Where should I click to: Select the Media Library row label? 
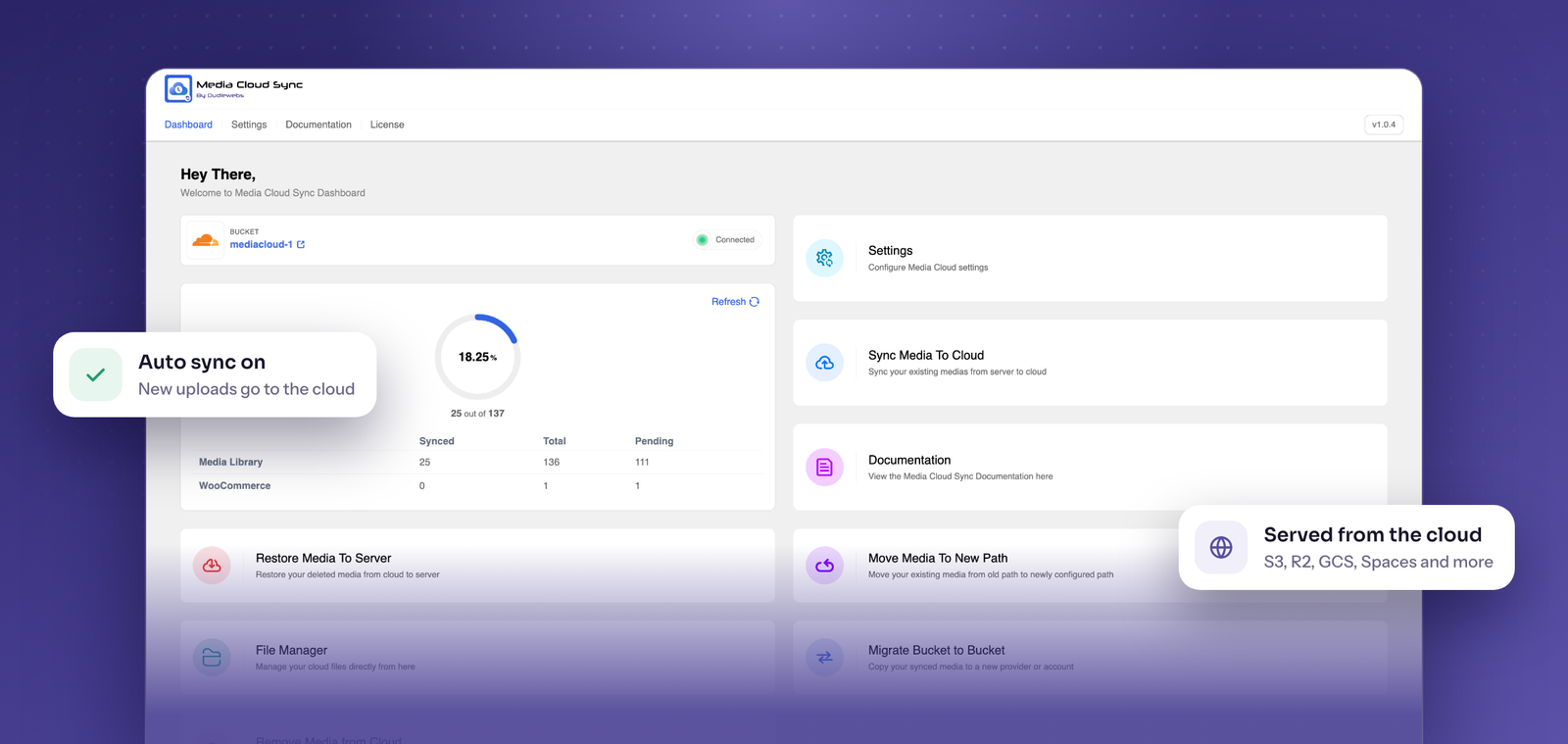pos(230,462)
